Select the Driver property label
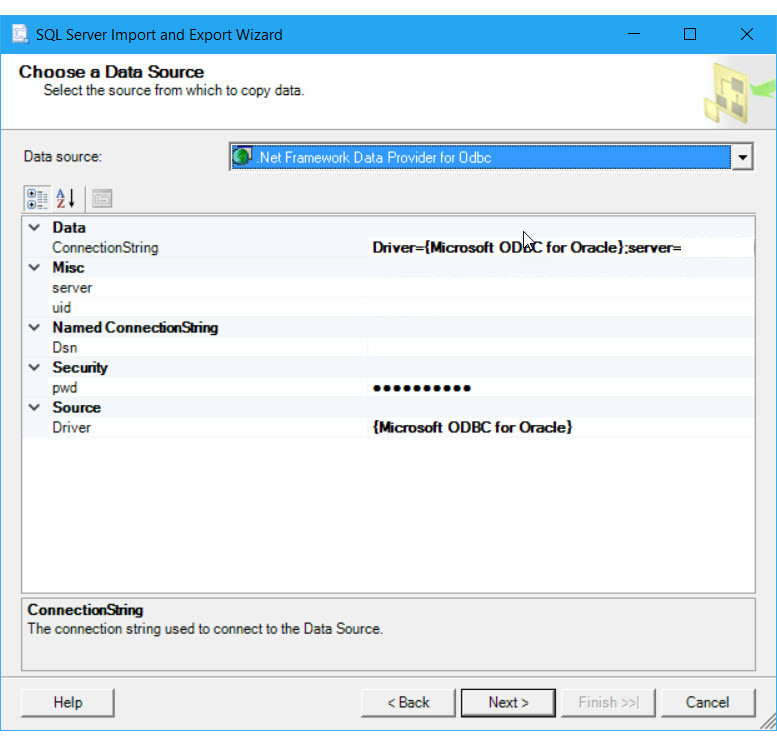Screen dimensions: 777x746 72,427
